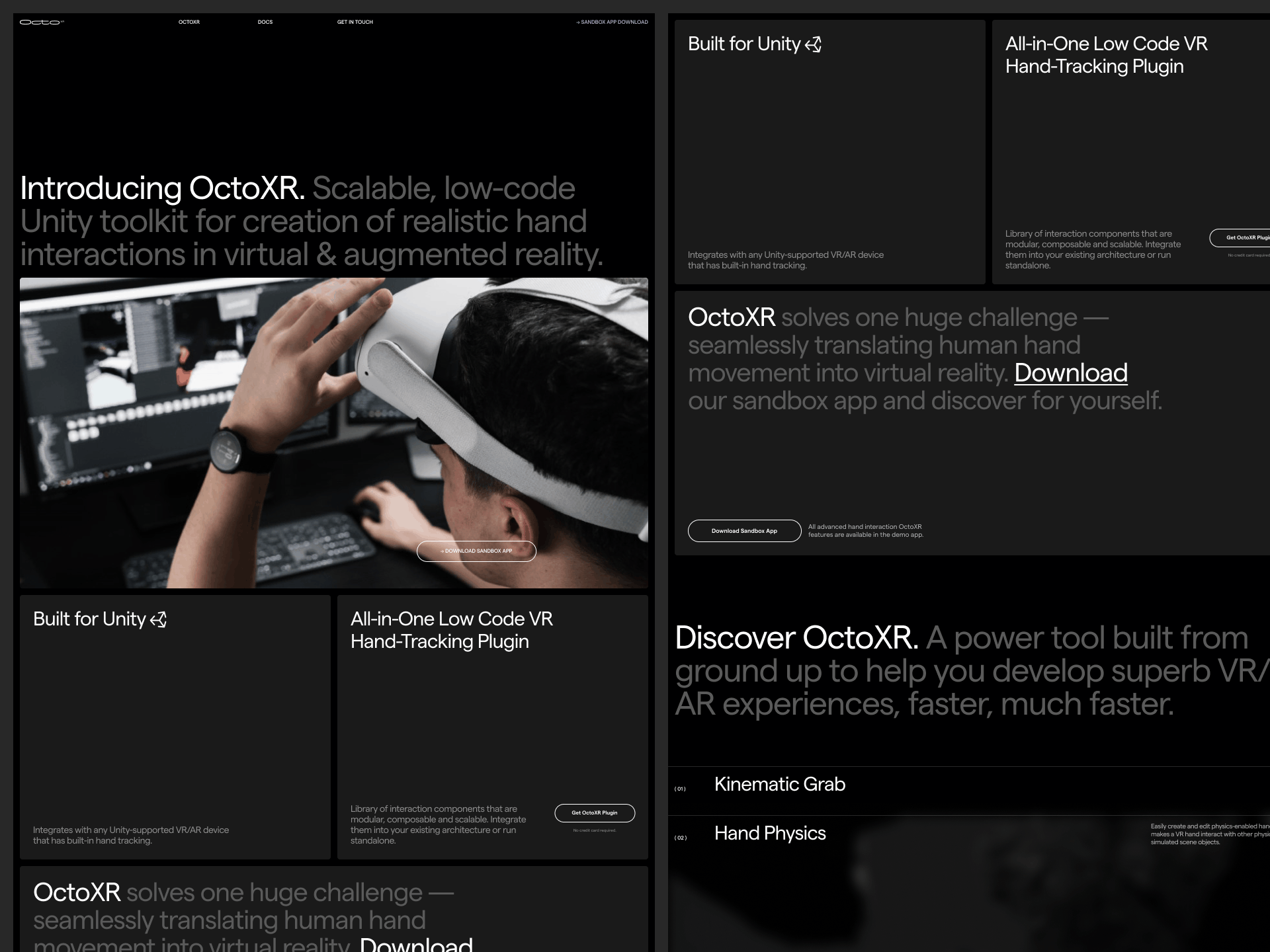
Task: Click 'DOWNLOAD SANDBOX APP' over the hero image
Action: point(477,551)
